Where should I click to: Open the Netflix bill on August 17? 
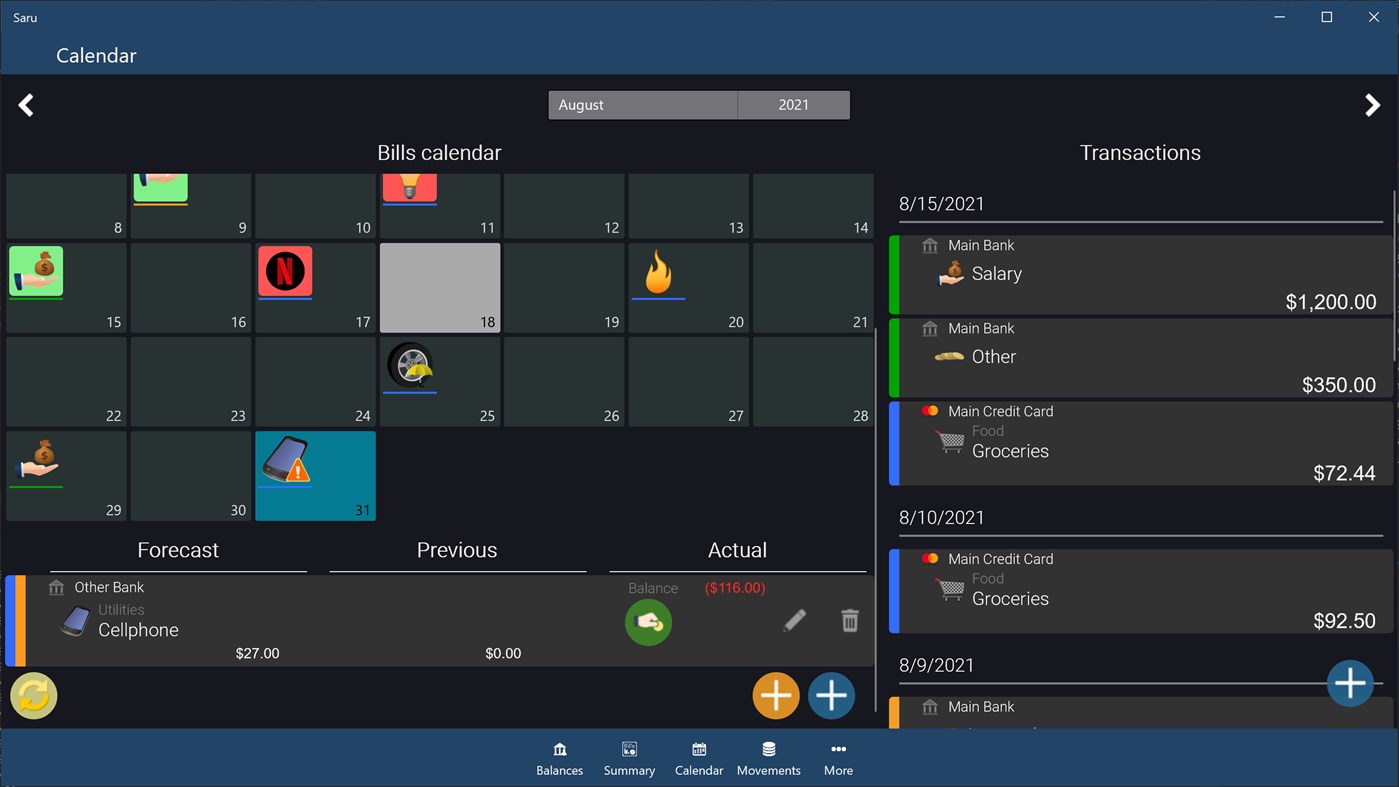285,271
